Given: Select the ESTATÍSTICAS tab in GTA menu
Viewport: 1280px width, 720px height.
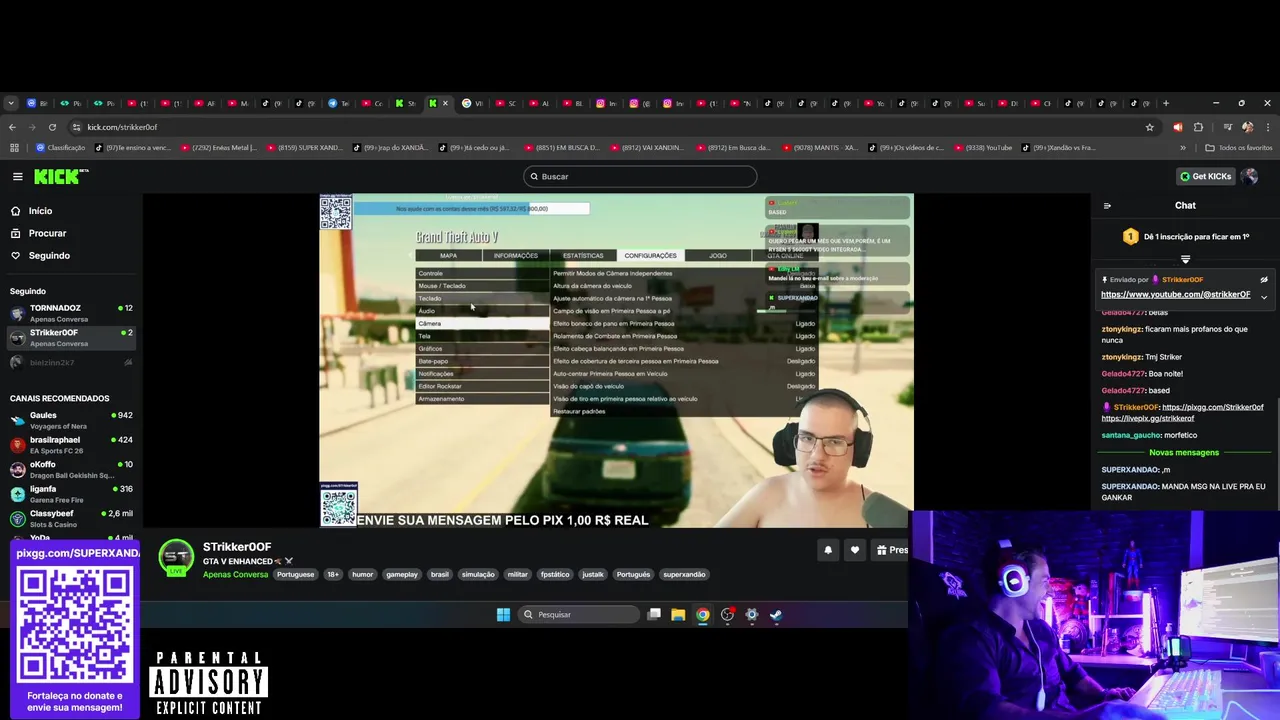Looking at the screenshot, I should click(x=583, y=255).
